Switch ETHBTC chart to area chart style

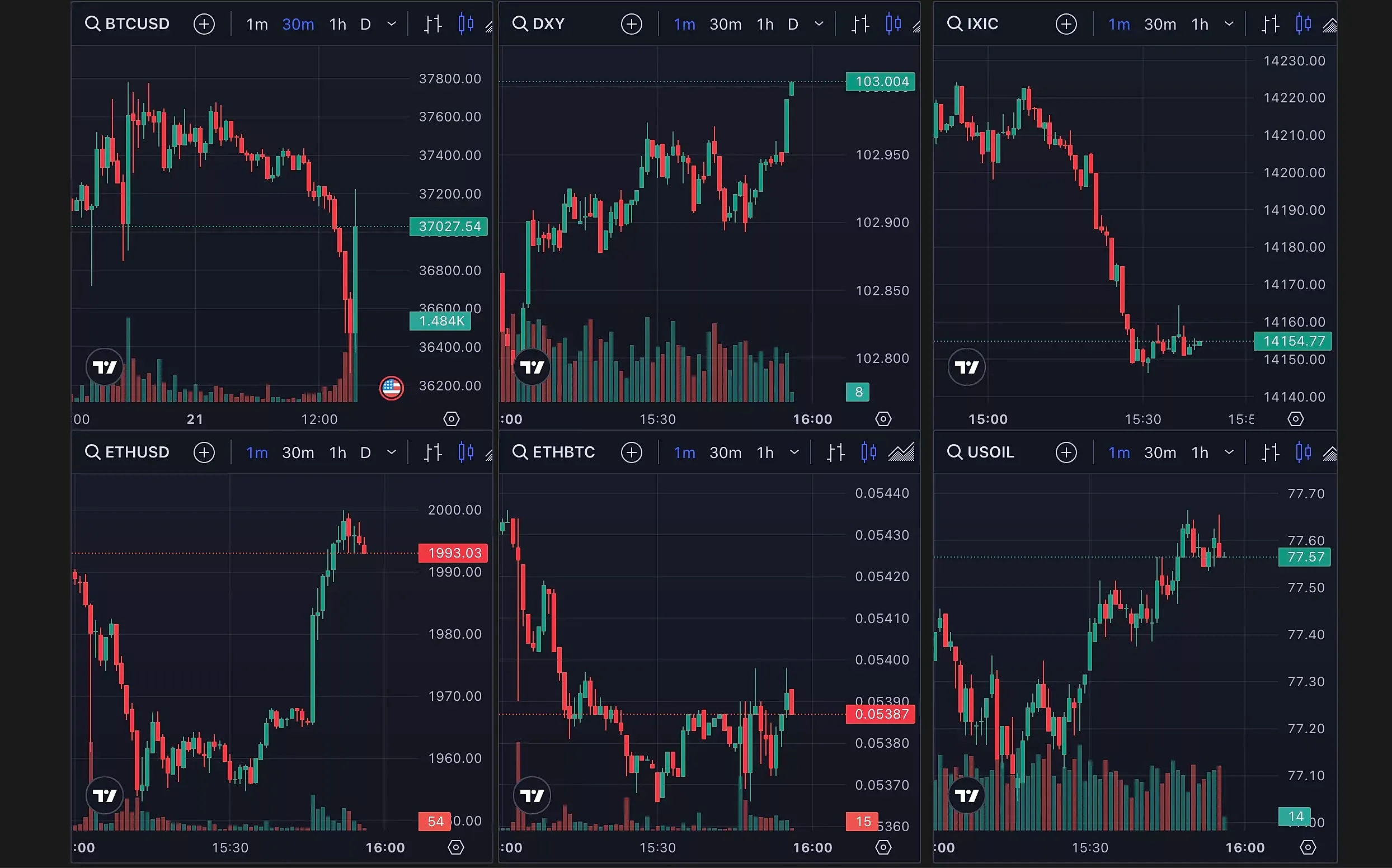tap(901, 452)
